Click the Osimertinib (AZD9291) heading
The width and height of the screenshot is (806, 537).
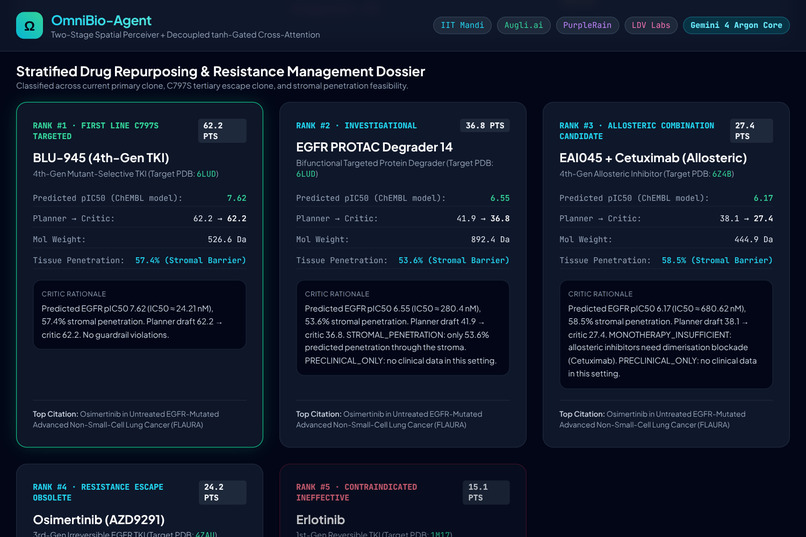pos(99,520)
